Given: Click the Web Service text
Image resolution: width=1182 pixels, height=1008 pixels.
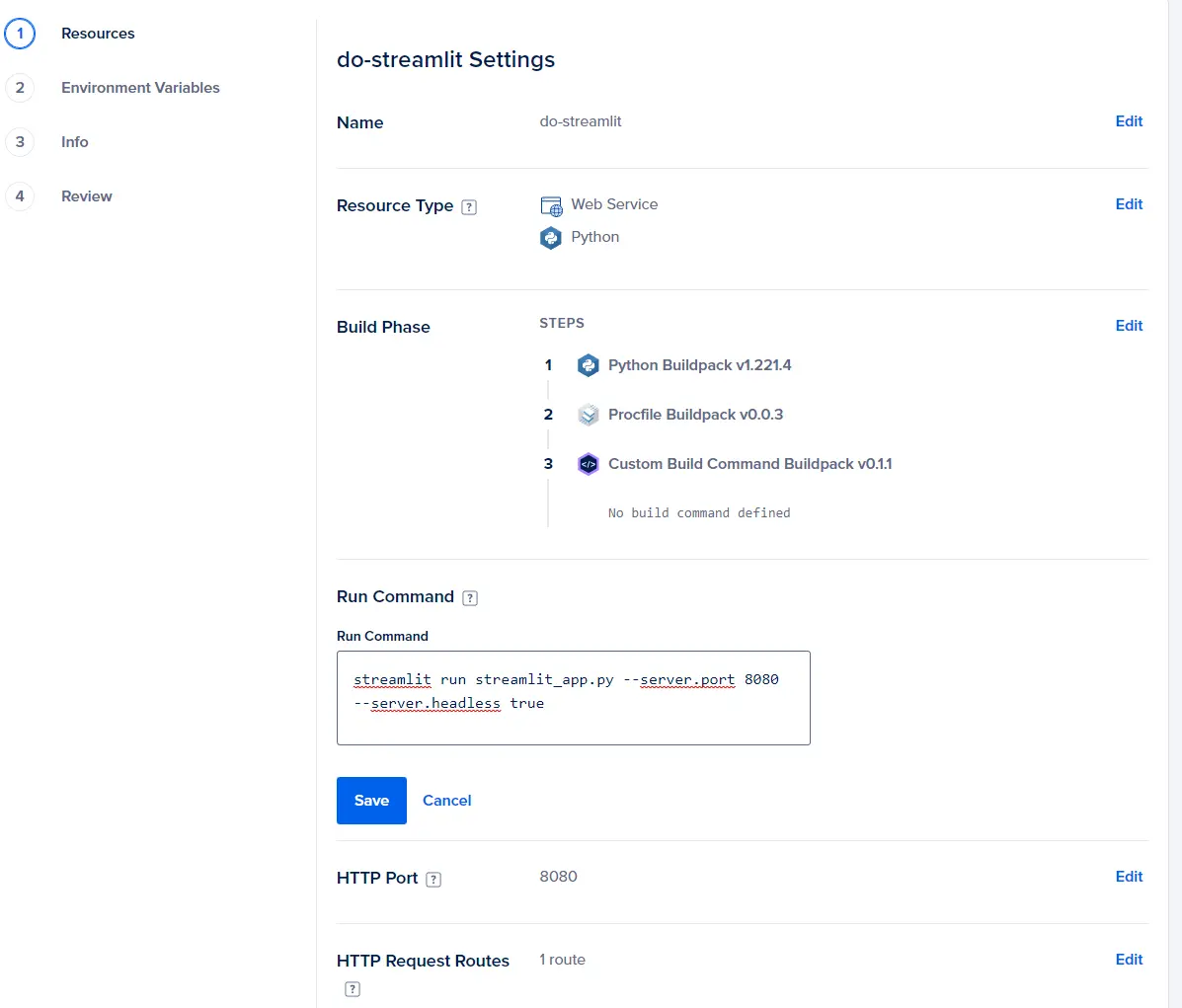Looking at the screenshot, I should click(614, 204).
